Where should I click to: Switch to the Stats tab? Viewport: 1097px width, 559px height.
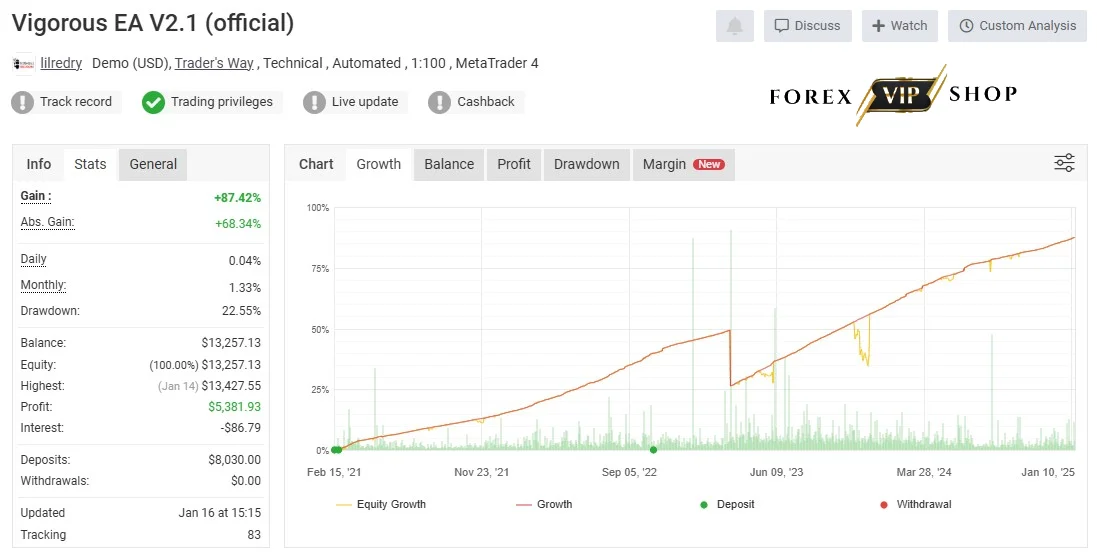click(x=90, y=164)
